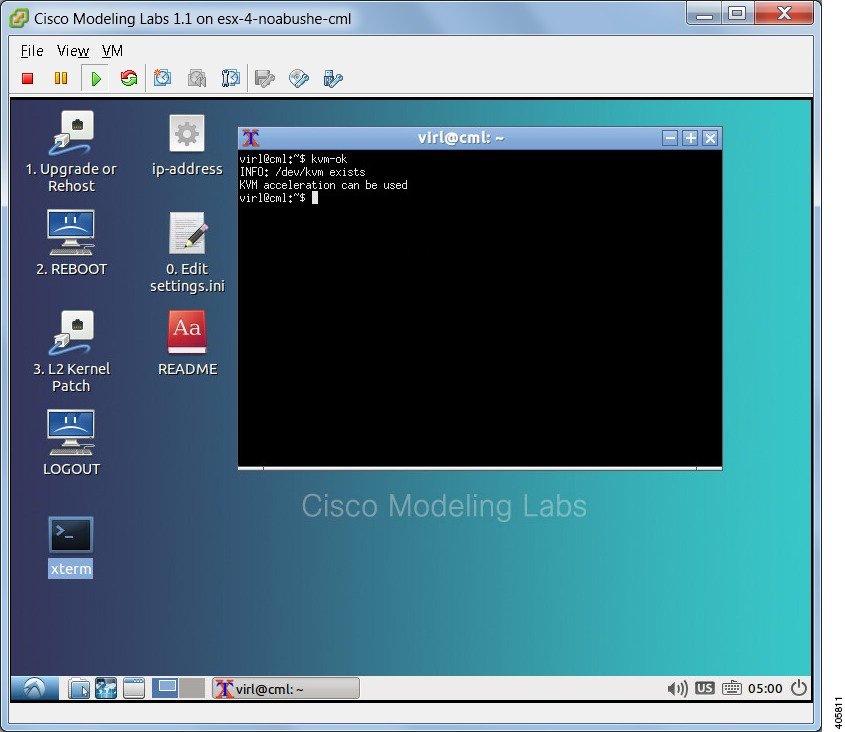Select the Upgrade or Rehost desktop icon
The image size is (845, 732).
pos(71,152)
